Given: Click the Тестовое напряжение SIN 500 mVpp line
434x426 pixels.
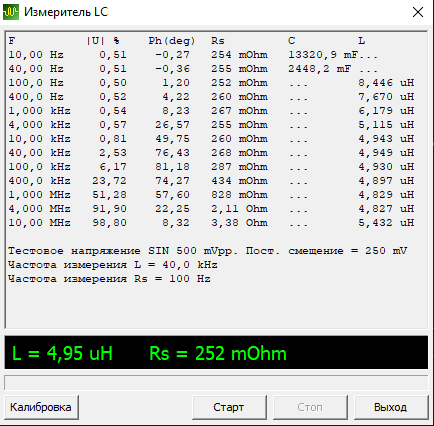Looking at the screenshot, I should pos(207,251).
